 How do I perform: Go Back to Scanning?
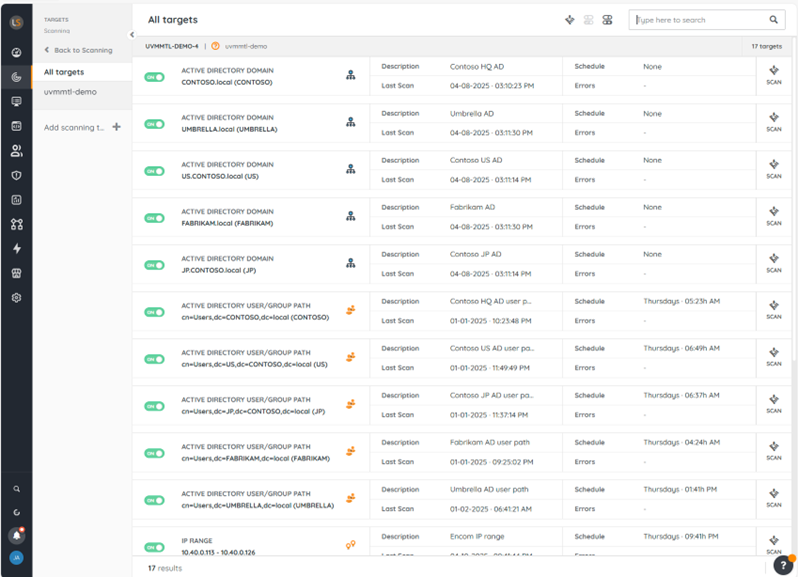(78, 50)
